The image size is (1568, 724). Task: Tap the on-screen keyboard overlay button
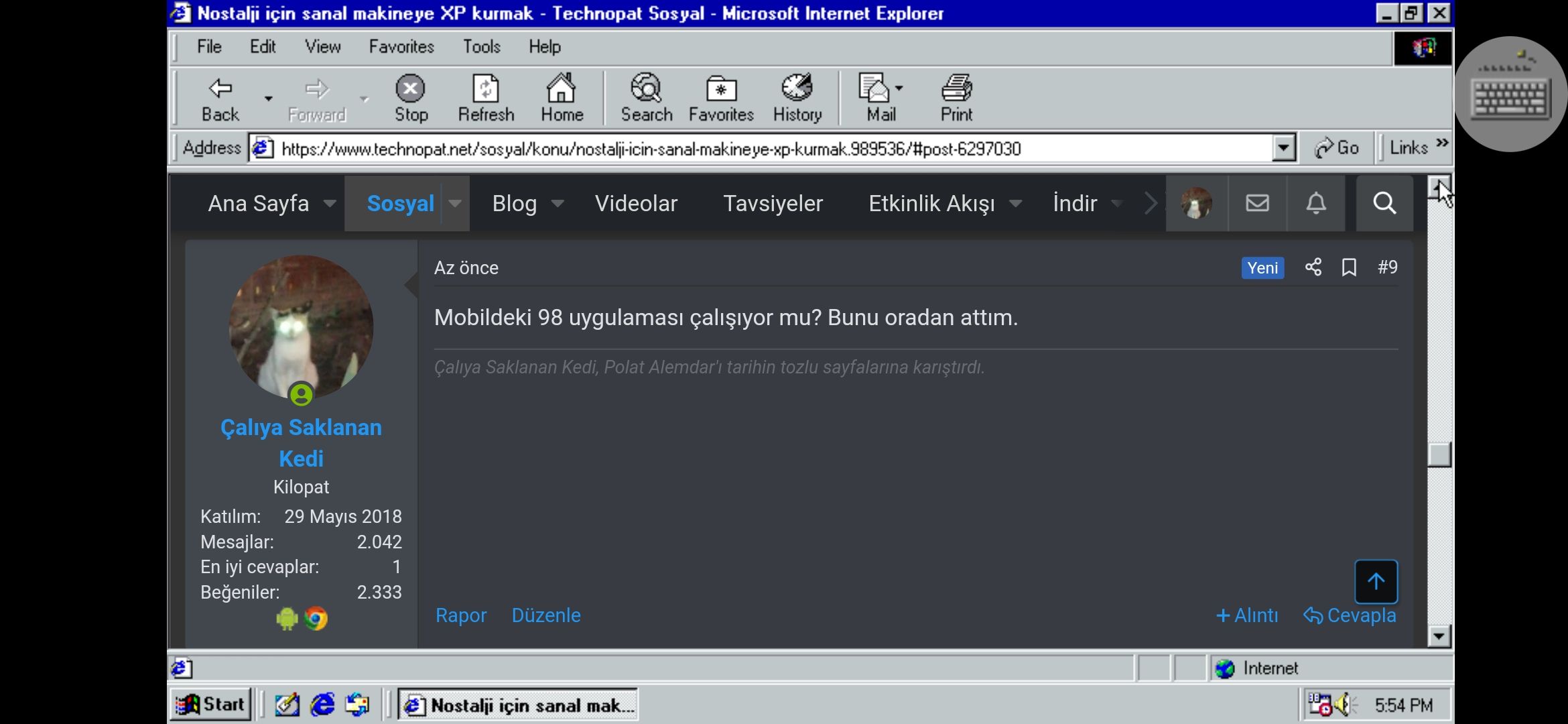click(x=1510, y=94)
